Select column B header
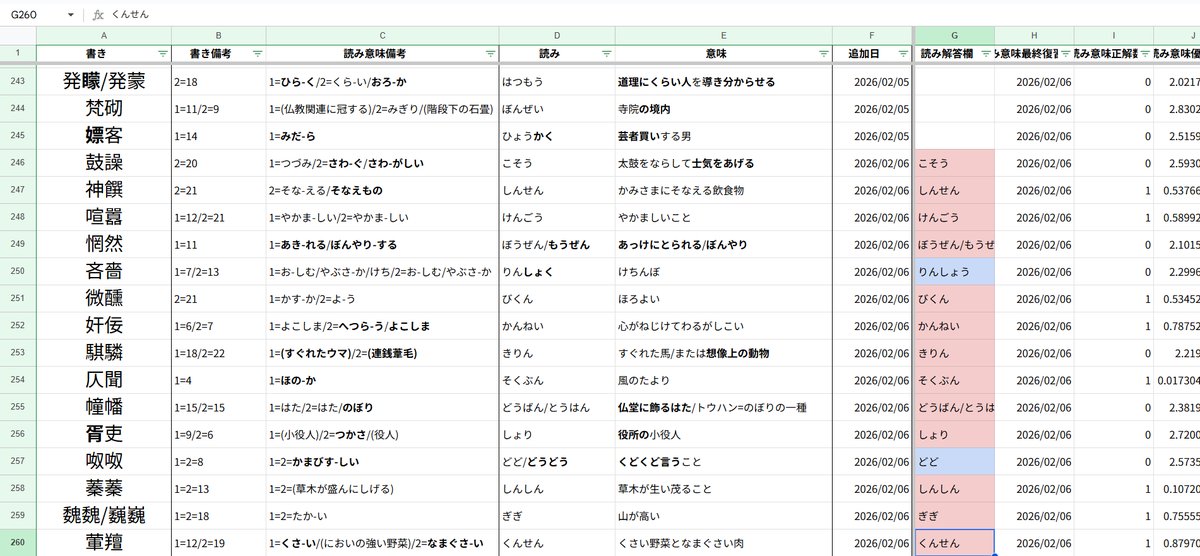Image resolution: width=1200 pixels, height=556 pixels. pos(218,35)
